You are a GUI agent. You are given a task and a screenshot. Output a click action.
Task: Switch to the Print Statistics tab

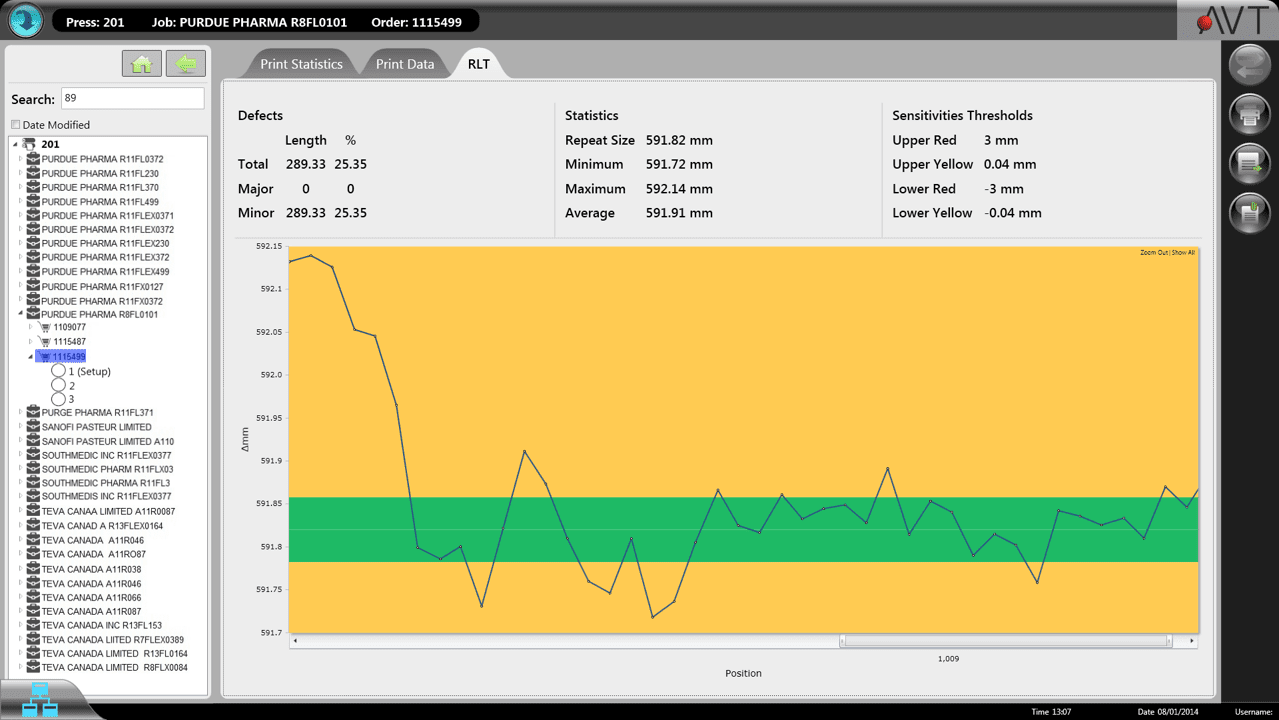301,64
